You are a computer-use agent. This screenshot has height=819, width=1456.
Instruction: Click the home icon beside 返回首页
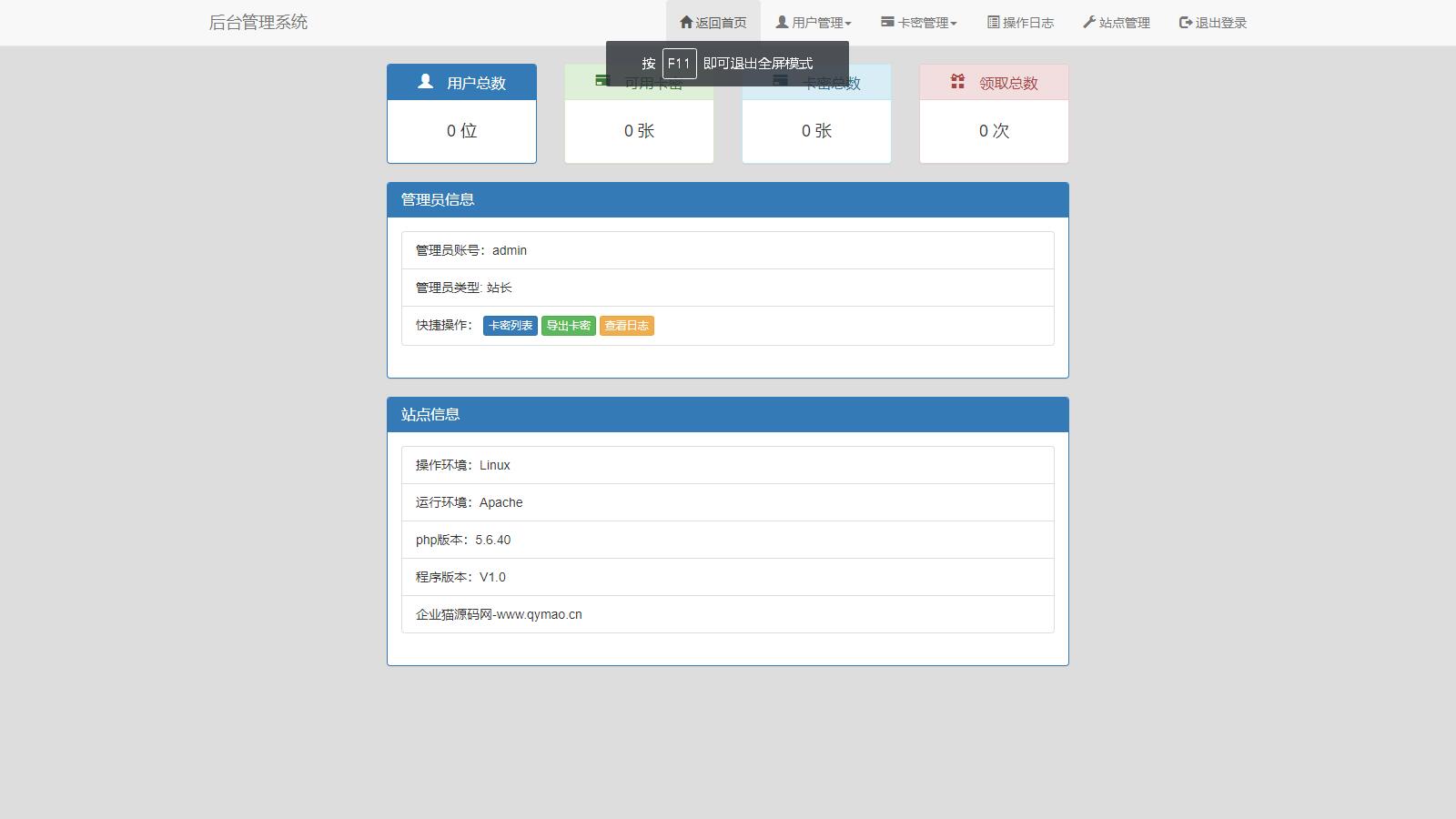coord(686,22)
